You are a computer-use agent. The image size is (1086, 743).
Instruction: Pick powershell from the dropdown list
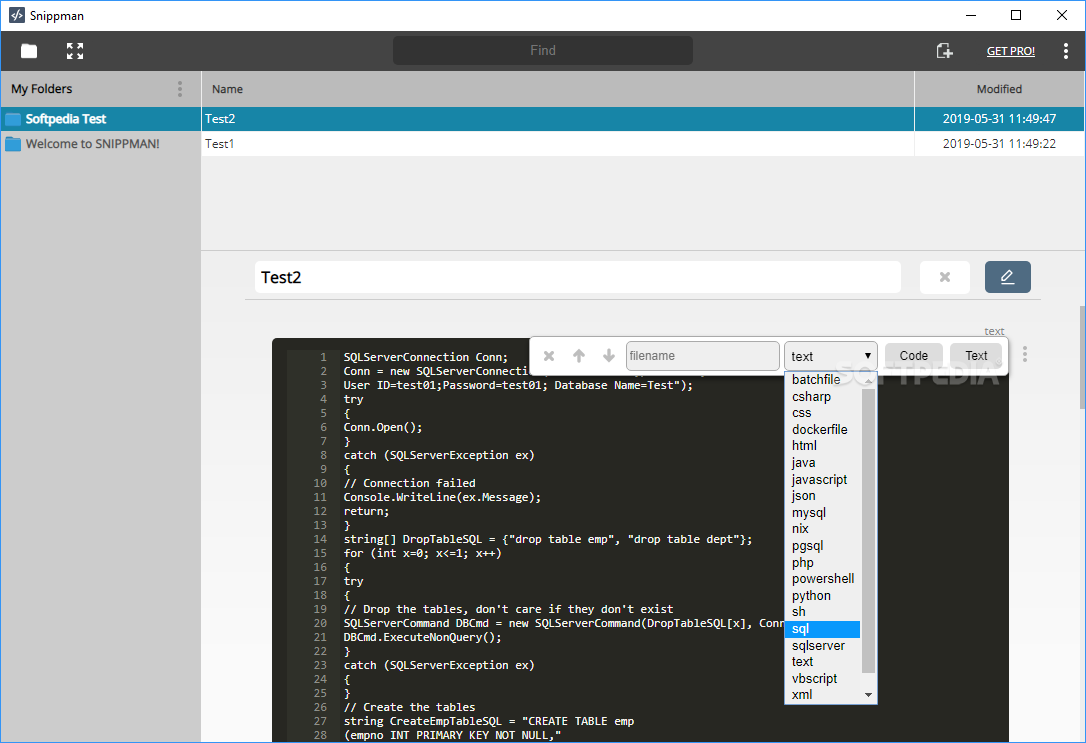pyautogui.click(x=823, y=579)
